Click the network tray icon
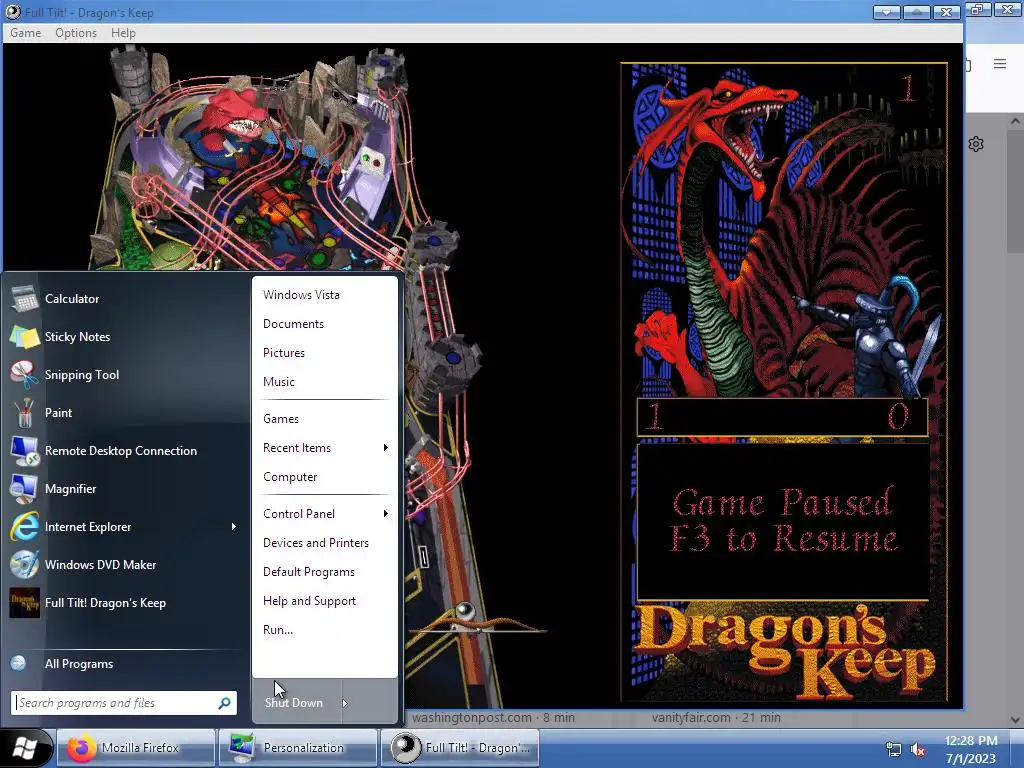 coord(893,750)
